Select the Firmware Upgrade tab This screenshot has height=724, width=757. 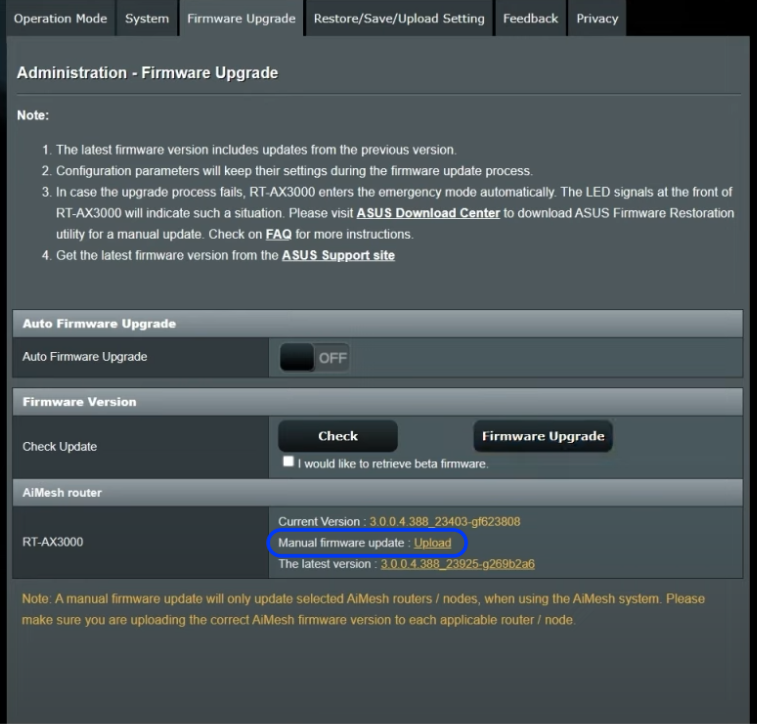241,18
